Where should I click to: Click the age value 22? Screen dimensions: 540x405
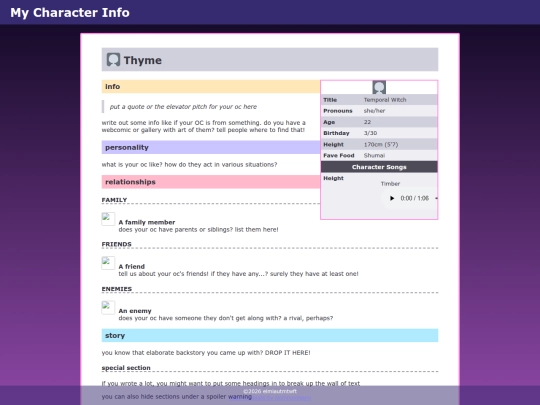(x=367, y=122)
